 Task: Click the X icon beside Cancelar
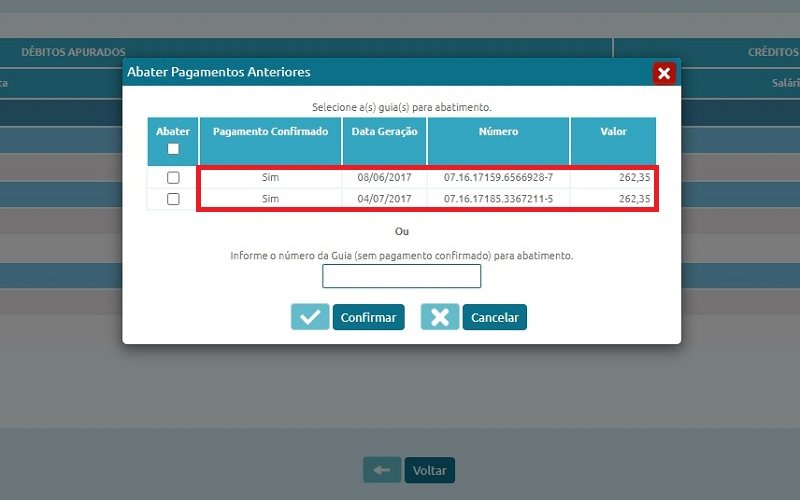(440, 317)
